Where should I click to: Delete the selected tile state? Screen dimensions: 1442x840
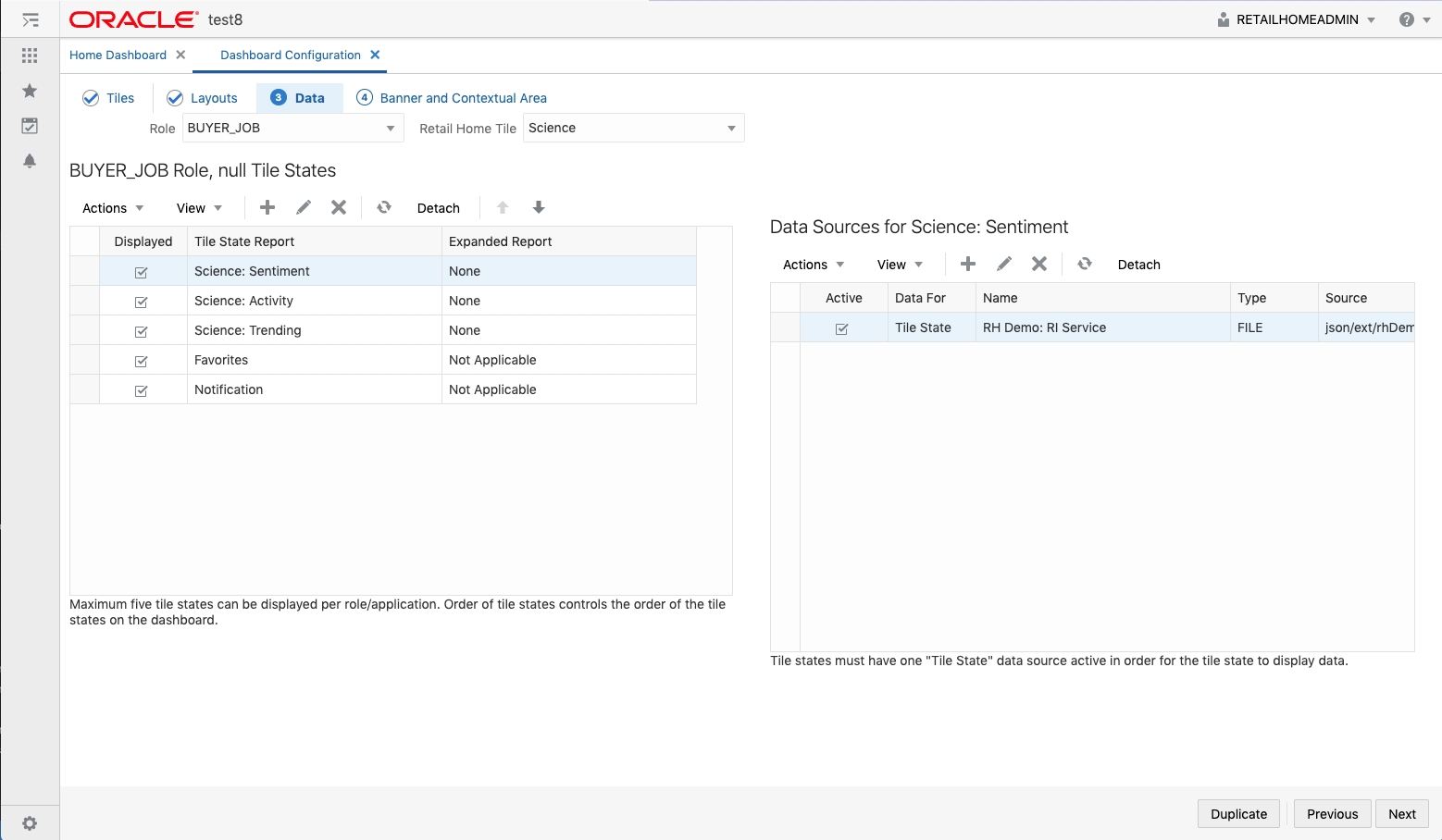[x=338, y=207]
